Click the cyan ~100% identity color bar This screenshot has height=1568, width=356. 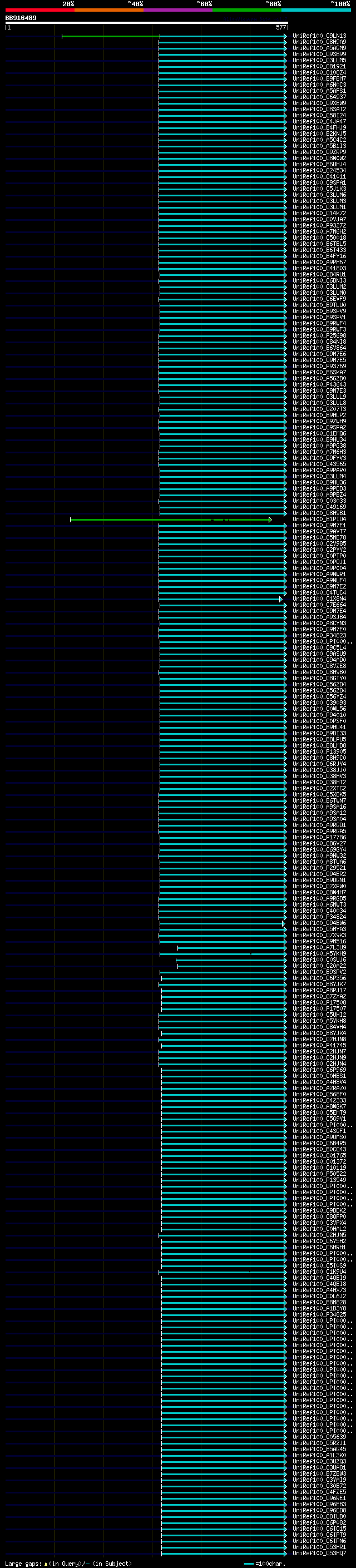coord(316,10)
